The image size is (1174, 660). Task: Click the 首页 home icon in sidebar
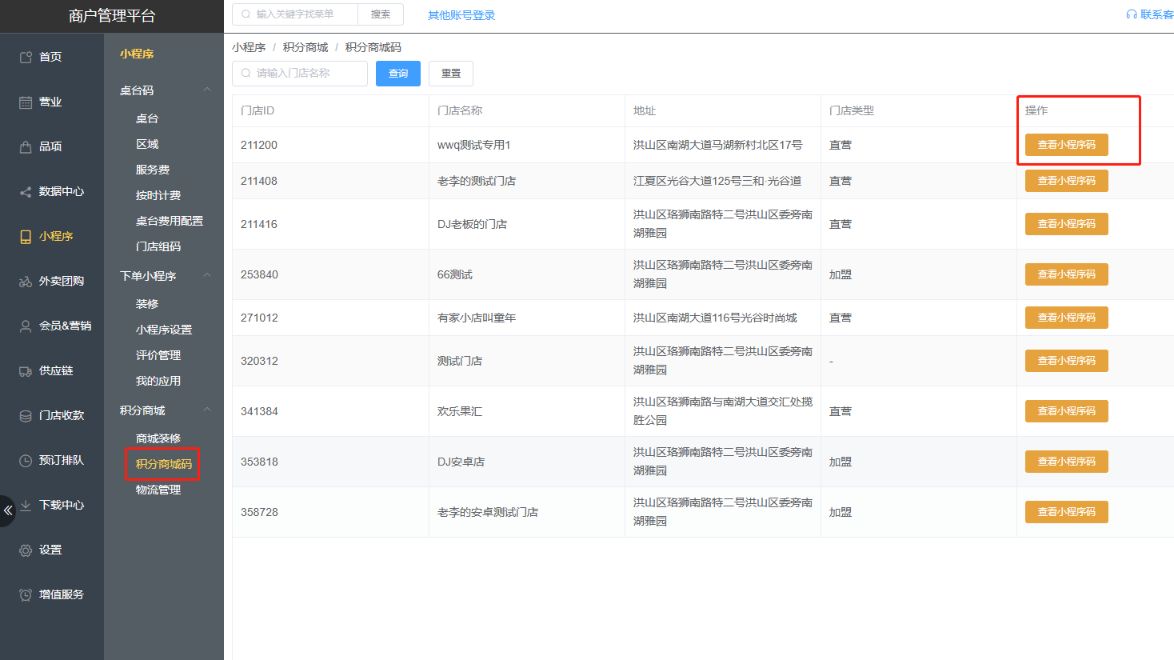tap(25, 57)
